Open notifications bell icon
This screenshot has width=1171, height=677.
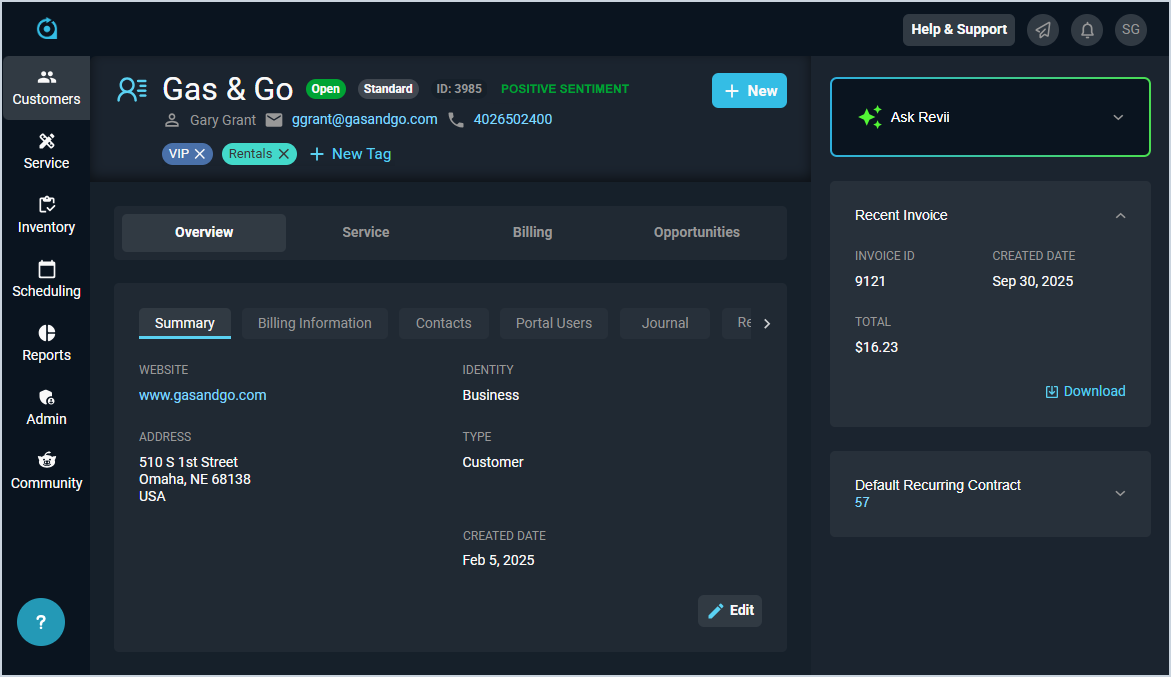pos(1087,30)
